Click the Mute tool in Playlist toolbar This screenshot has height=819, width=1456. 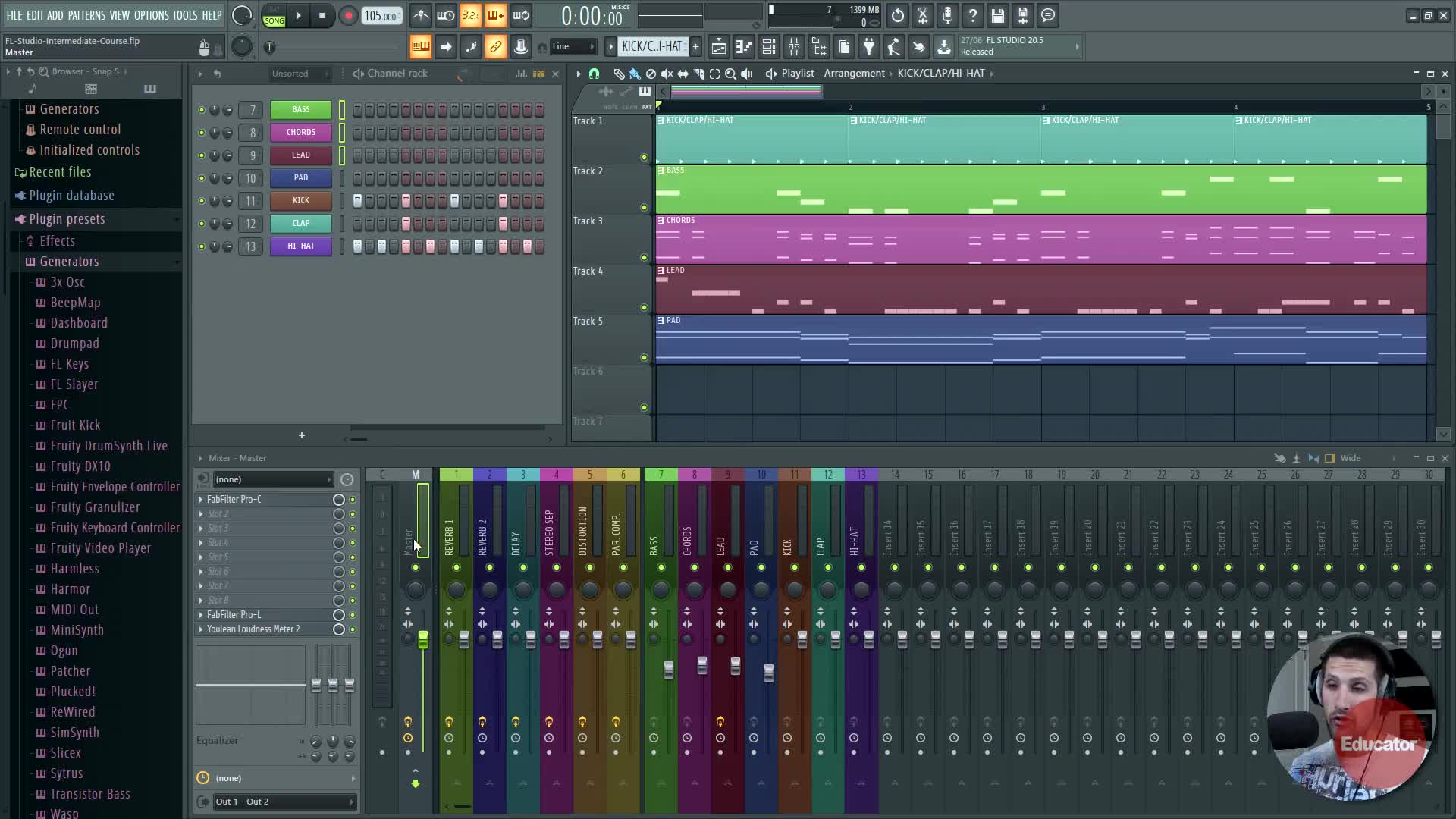tap(667, 74)
